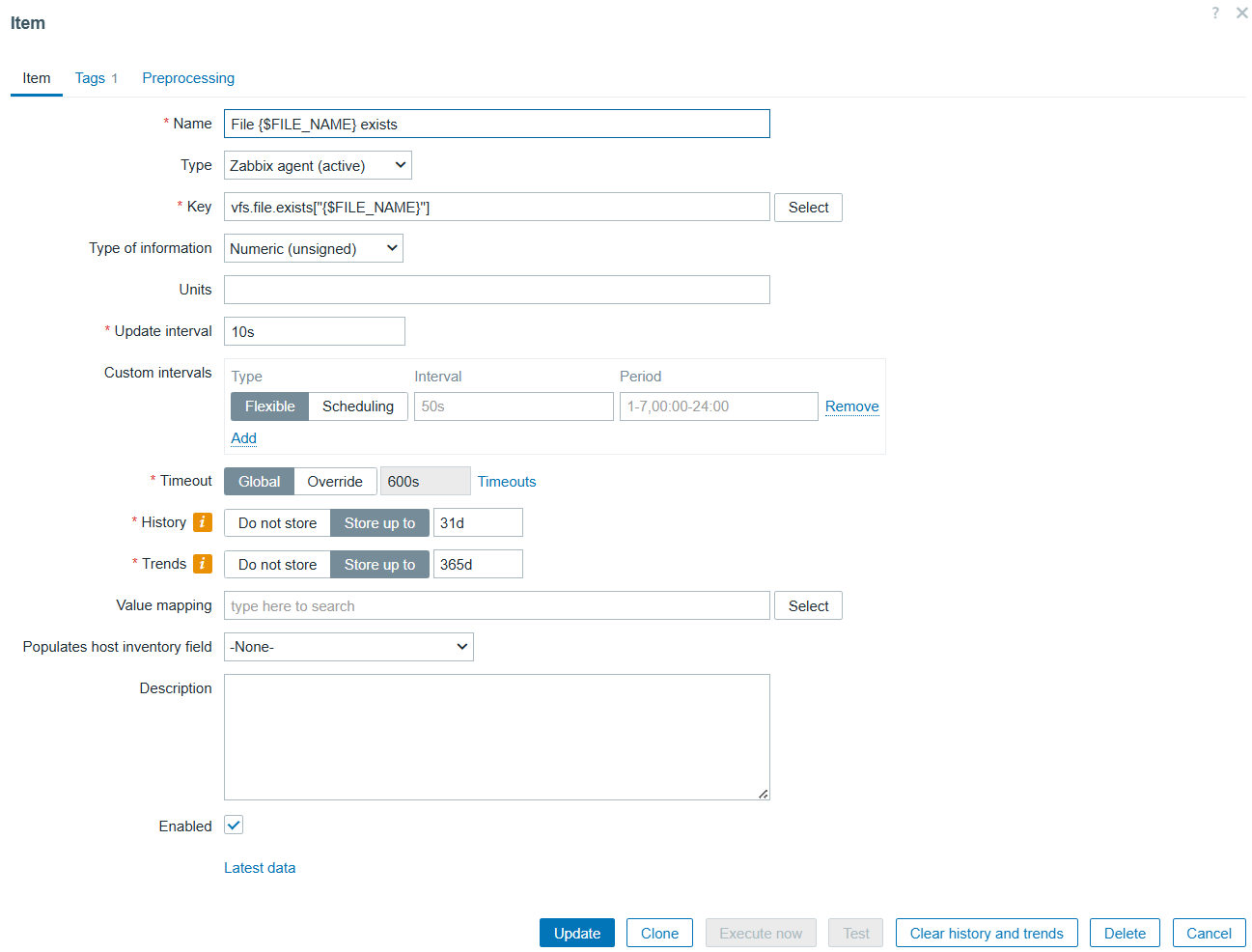Open the Type dropdown Zabbix agent (active)
This screenshot has width=1252, height=952.
click(318, 166)
